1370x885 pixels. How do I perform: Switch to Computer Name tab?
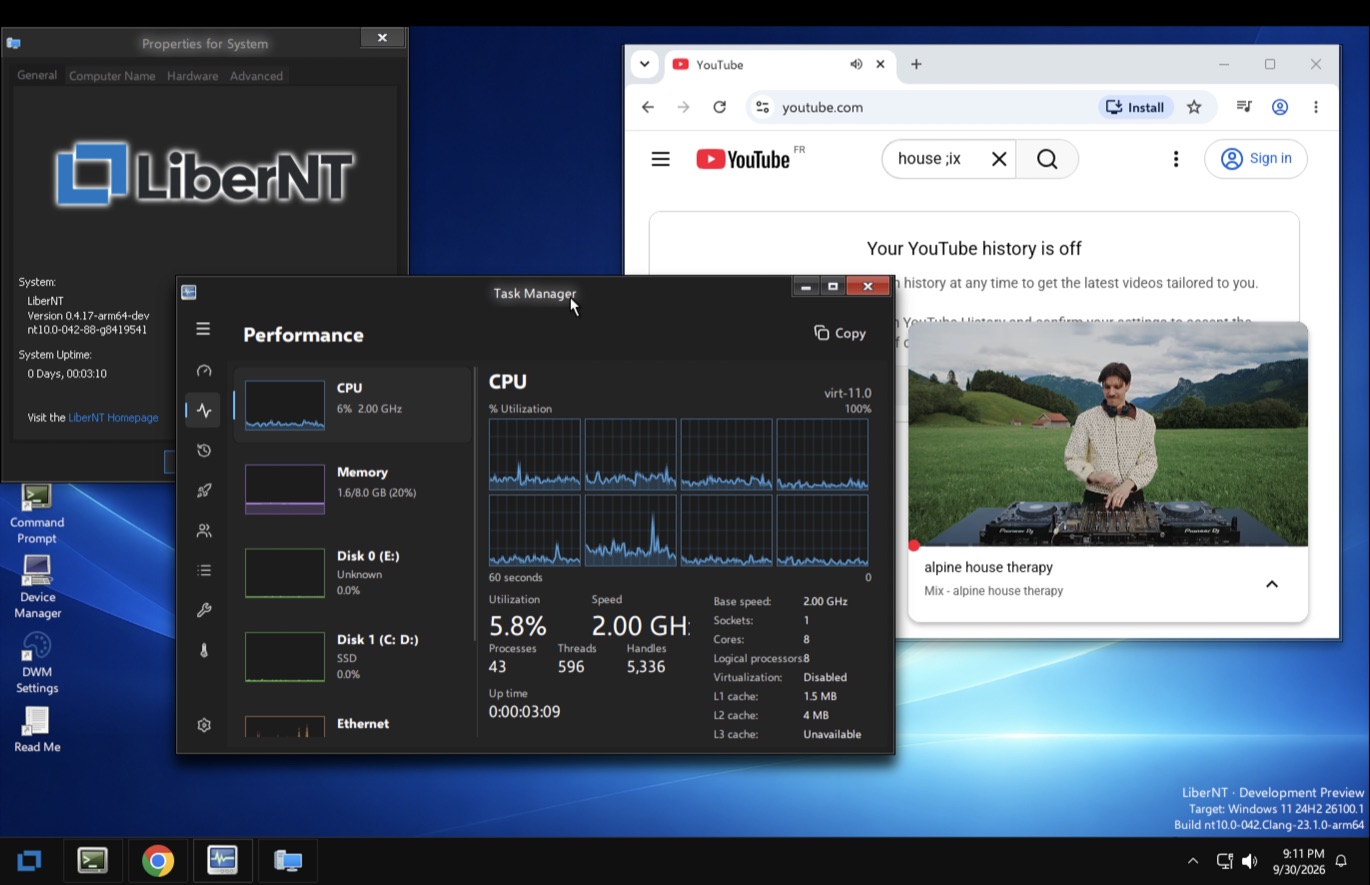112,76
